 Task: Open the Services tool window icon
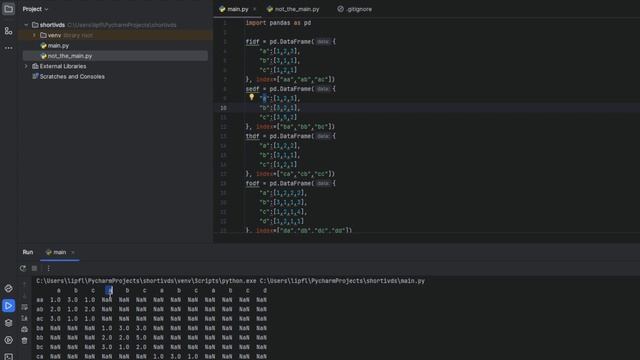[9, 340]
